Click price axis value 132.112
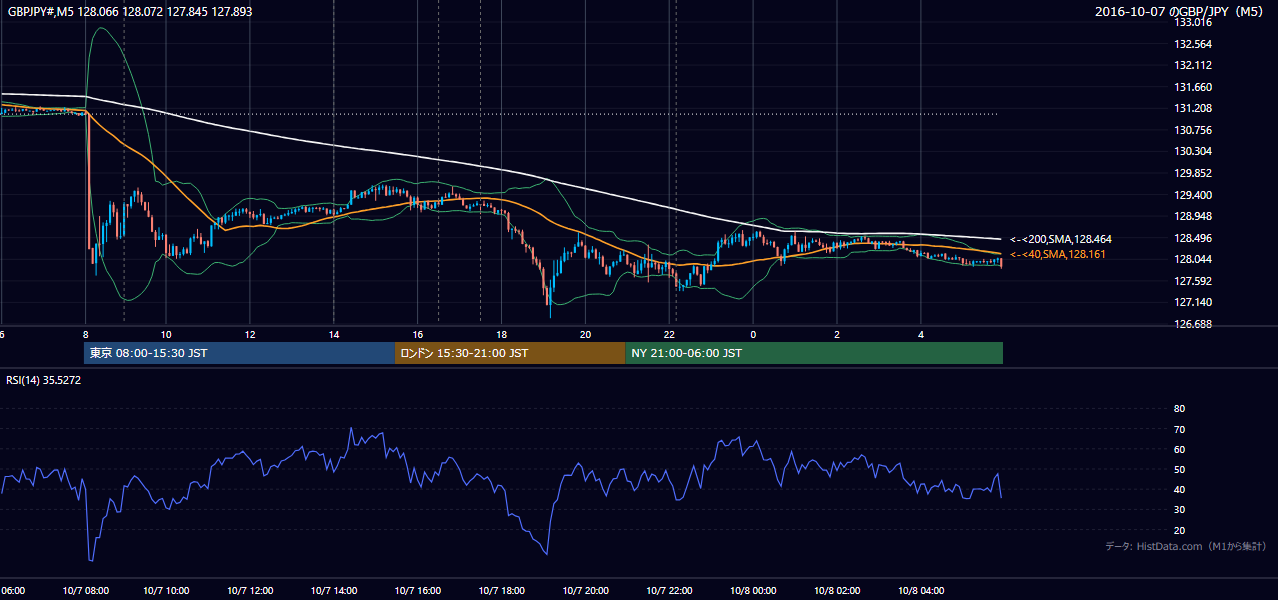 pos(1193,65)
